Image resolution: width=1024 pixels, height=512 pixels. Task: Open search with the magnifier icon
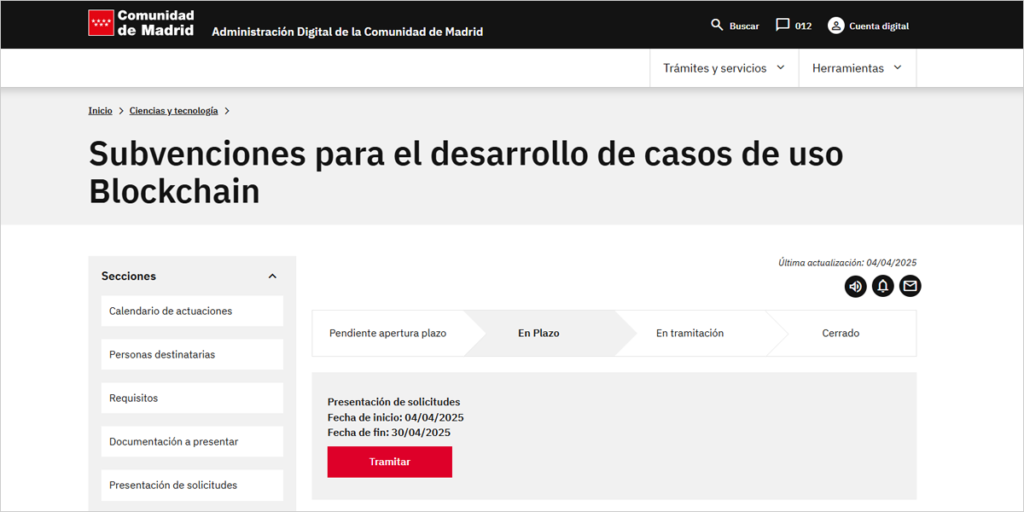coord(717,25)
